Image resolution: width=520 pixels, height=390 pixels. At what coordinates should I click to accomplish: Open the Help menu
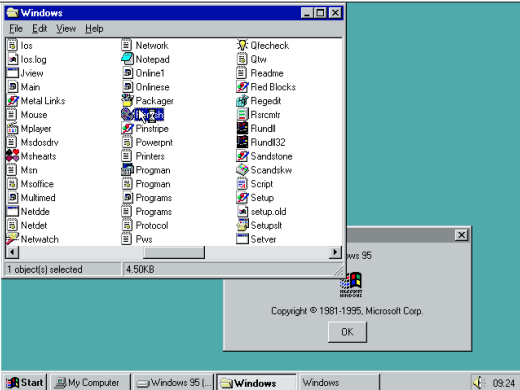coord(94,29)
